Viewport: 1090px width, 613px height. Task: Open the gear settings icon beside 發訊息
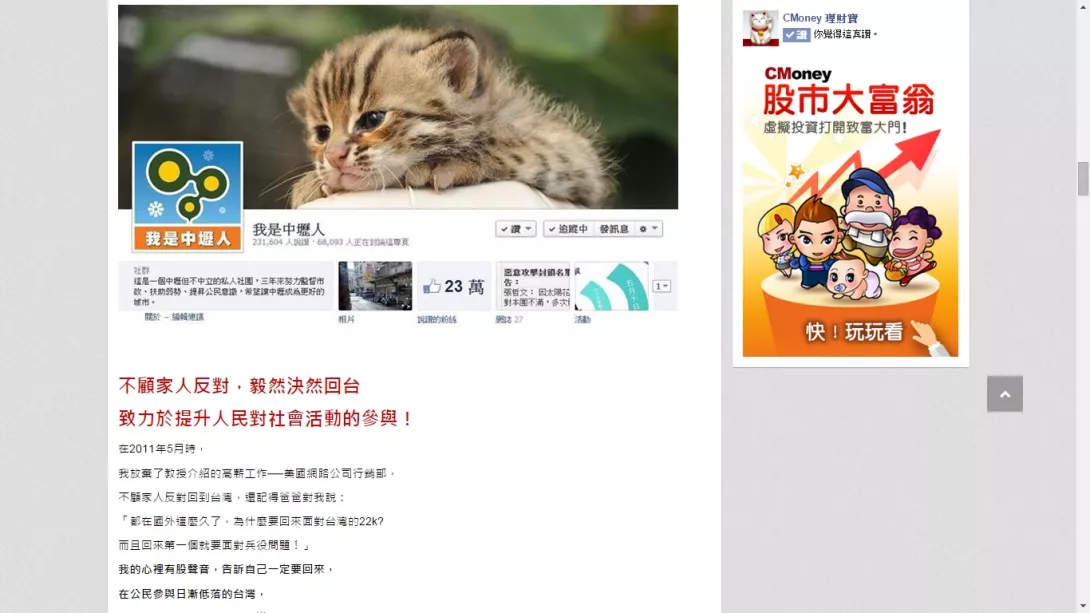click(x=643, y=229)
